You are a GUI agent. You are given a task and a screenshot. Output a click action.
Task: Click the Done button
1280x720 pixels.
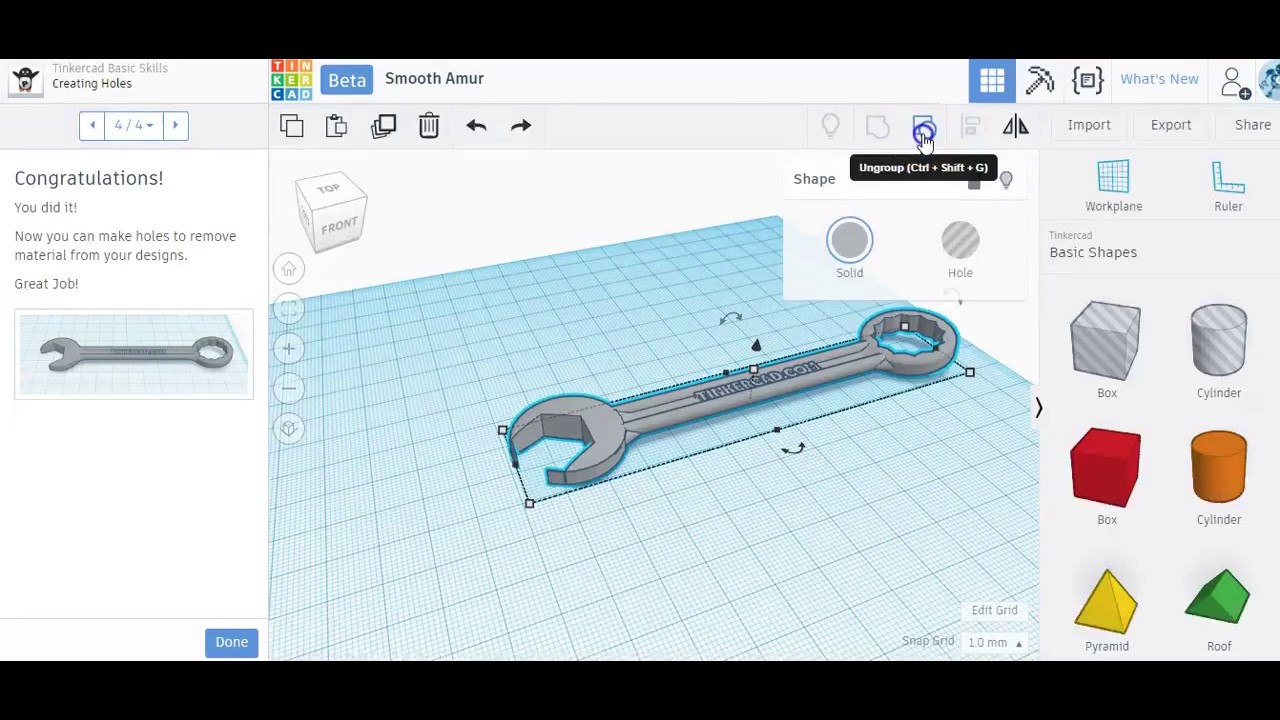231,642
